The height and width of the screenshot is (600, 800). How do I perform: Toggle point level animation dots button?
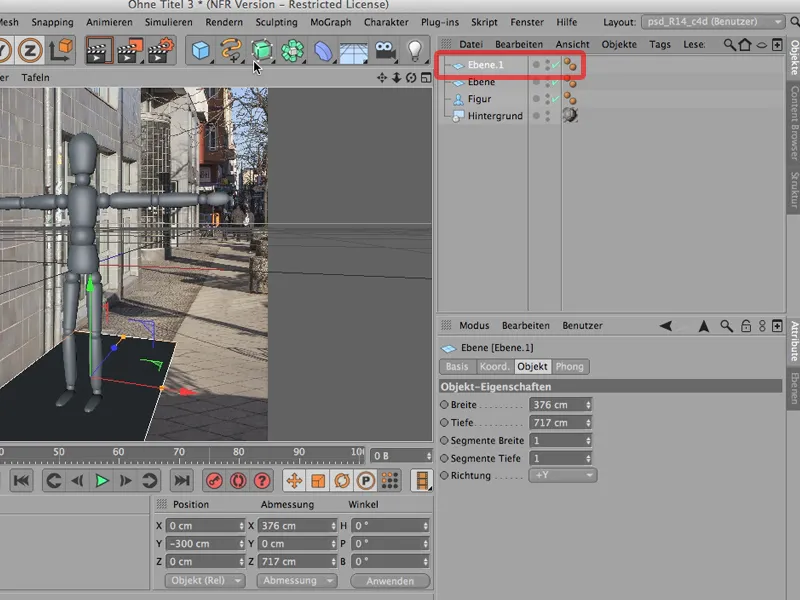pos(390,481)
